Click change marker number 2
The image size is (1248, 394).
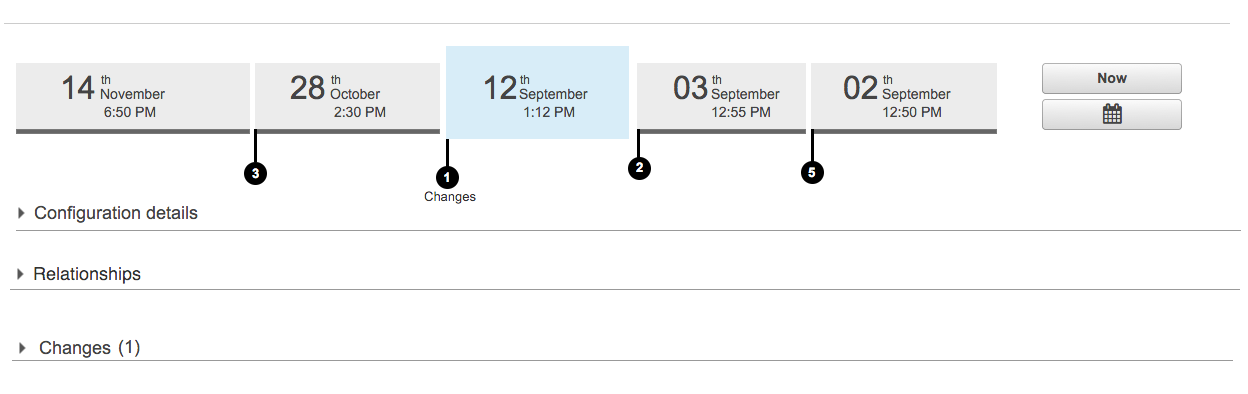(639, 168)
